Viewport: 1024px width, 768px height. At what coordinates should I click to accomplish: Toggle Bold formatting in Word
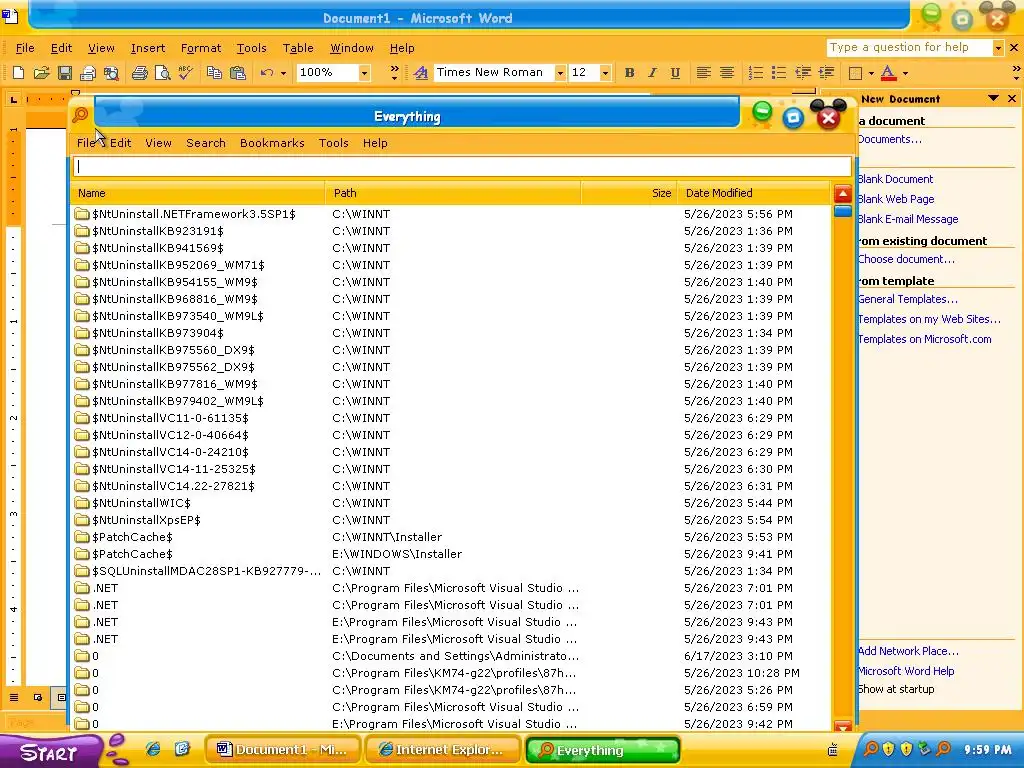[629, 72]
